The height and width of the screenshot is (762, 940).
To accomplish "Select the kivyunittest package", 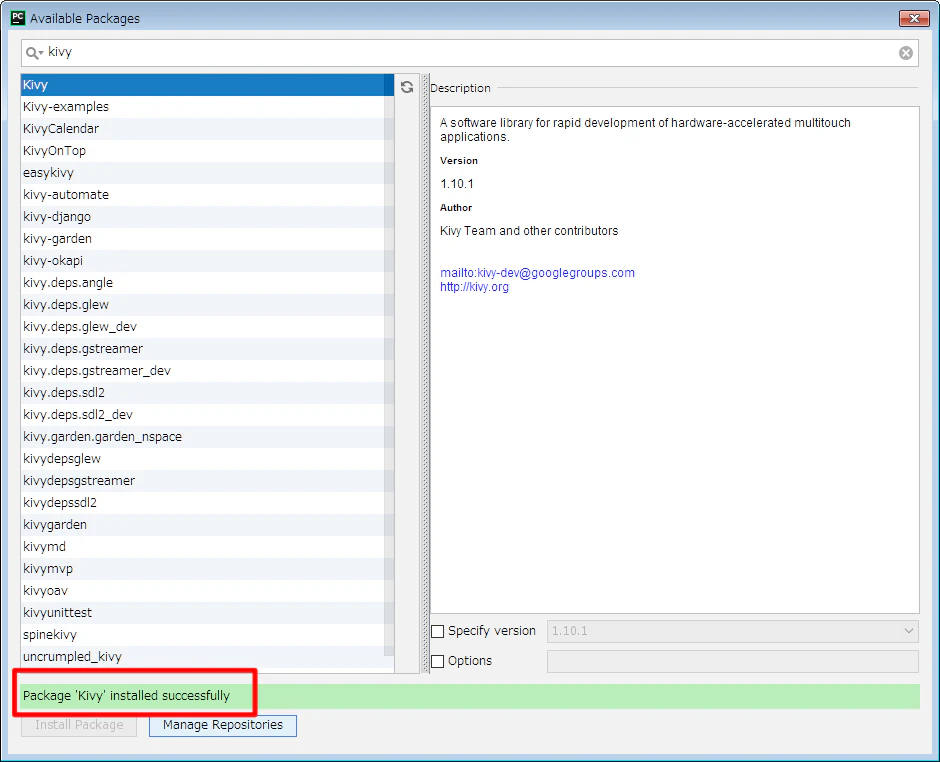I will [x=207, y=613].
